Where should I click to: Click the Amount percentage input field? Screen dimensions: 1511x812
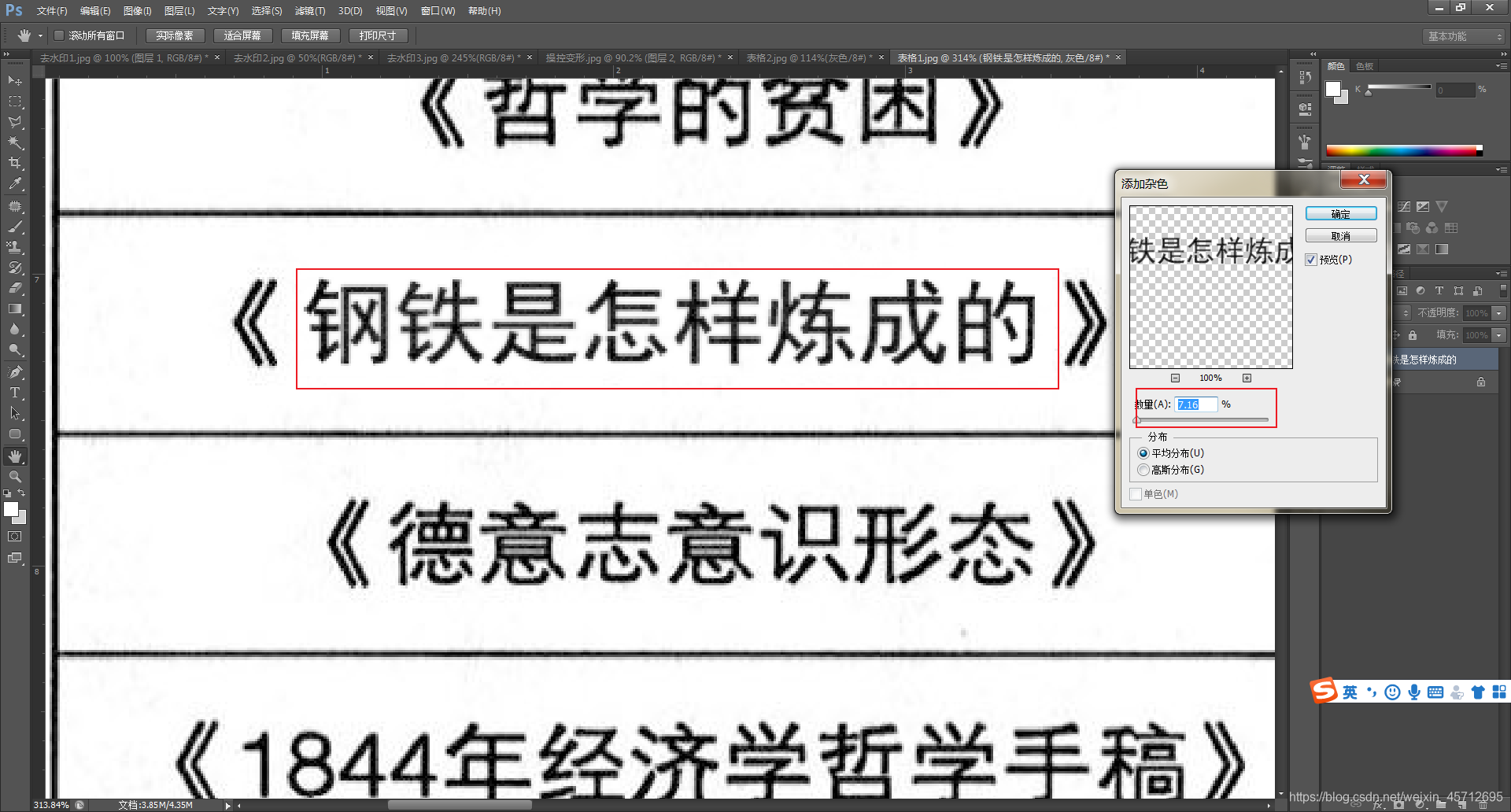[x=1196, y=404]
